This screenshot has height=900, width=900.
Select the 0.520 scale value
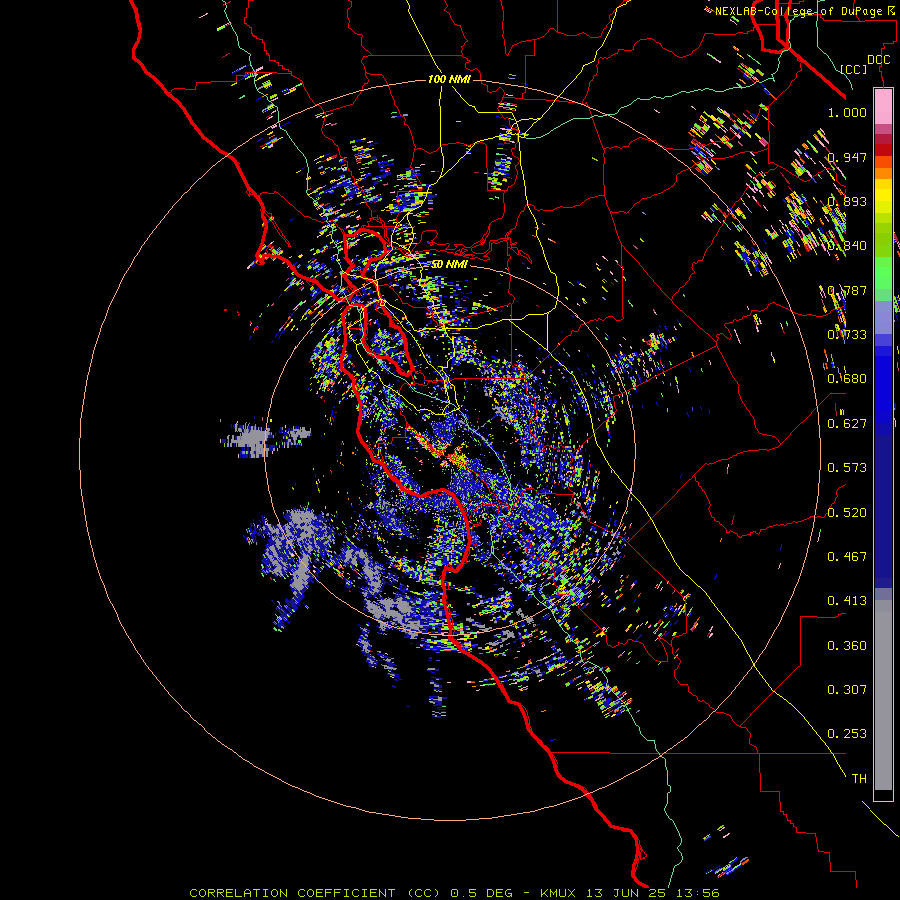(847, 513)
